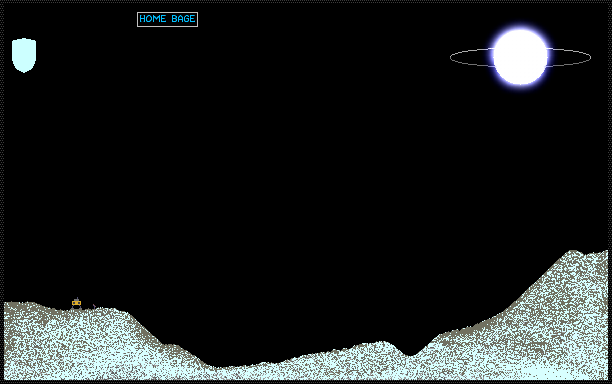This screenshot has height=384, width=612.
Task: Click the HOME BASE label box
Action: pos(167,20)
